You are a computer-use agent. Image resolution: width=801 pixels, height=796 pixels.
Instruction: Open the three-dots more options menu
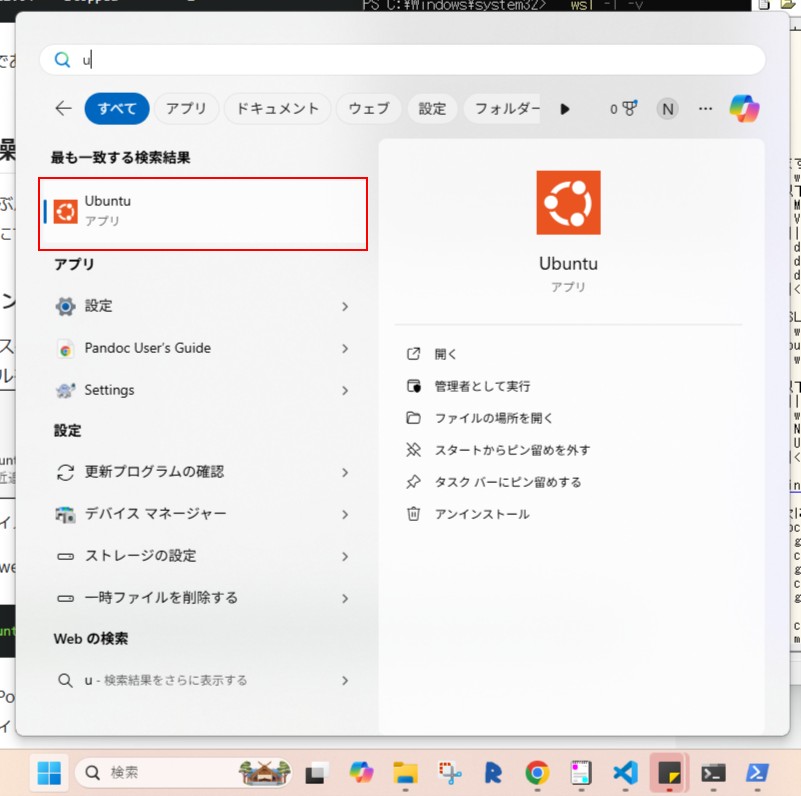point(705,108)
